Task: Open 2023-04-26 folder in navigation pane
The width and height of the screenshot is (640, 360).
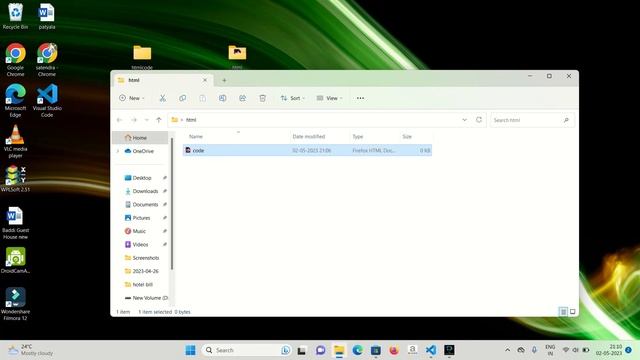Action: [x=145, y=271]
